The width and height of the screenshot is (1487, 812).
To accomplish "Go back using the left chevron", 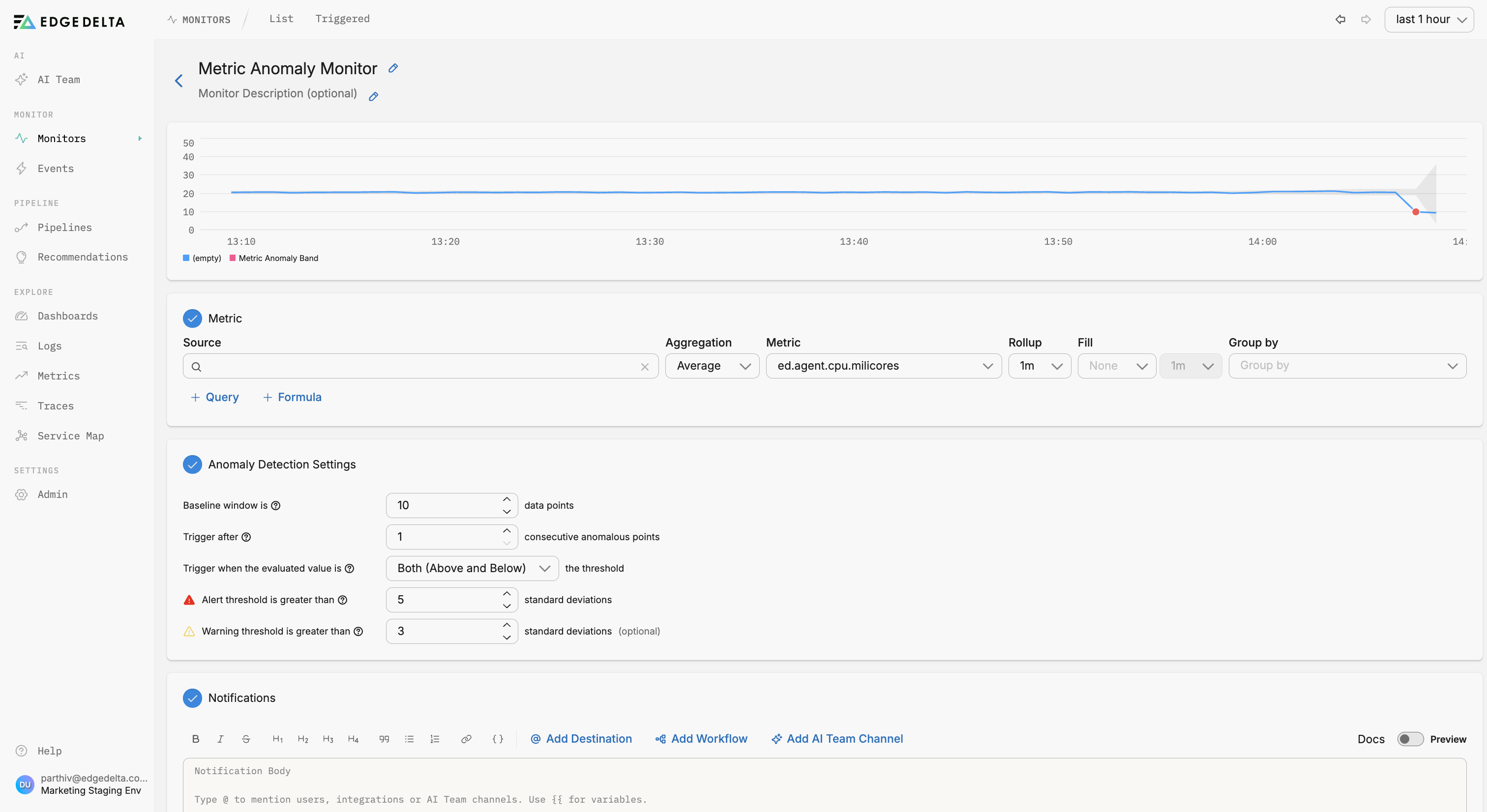I will coord(179,81).
